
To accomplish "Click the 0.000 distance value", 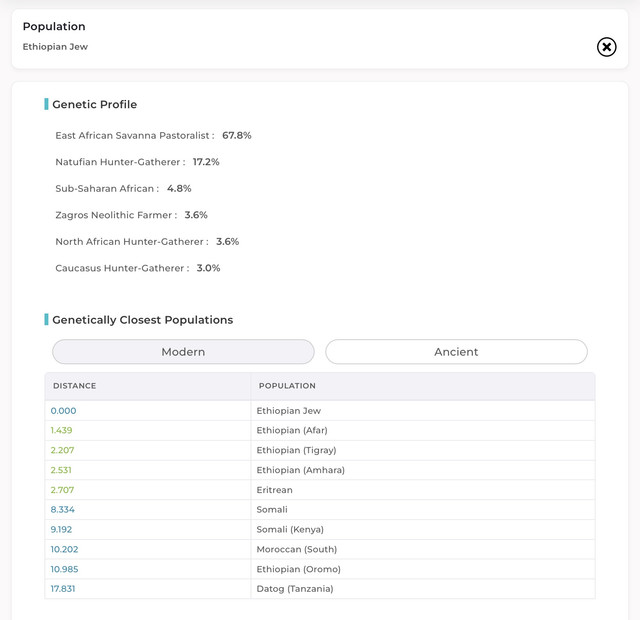I will point(63,411).
